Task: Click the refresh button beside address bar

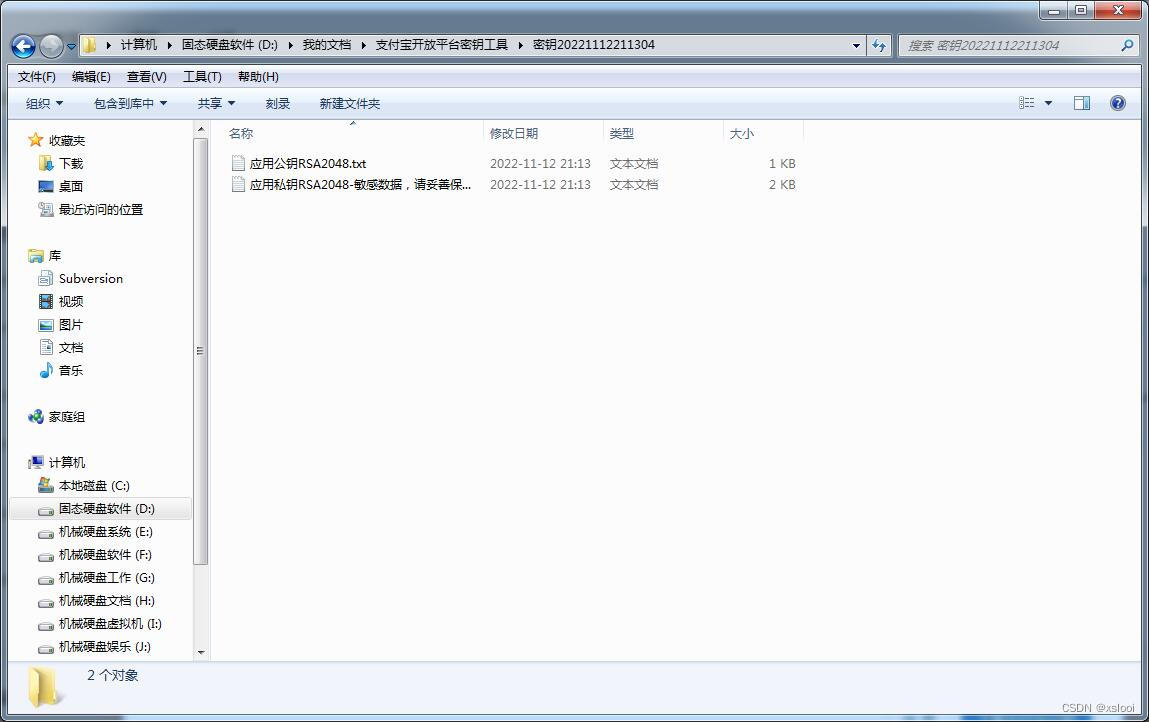Action: point(879,45)
